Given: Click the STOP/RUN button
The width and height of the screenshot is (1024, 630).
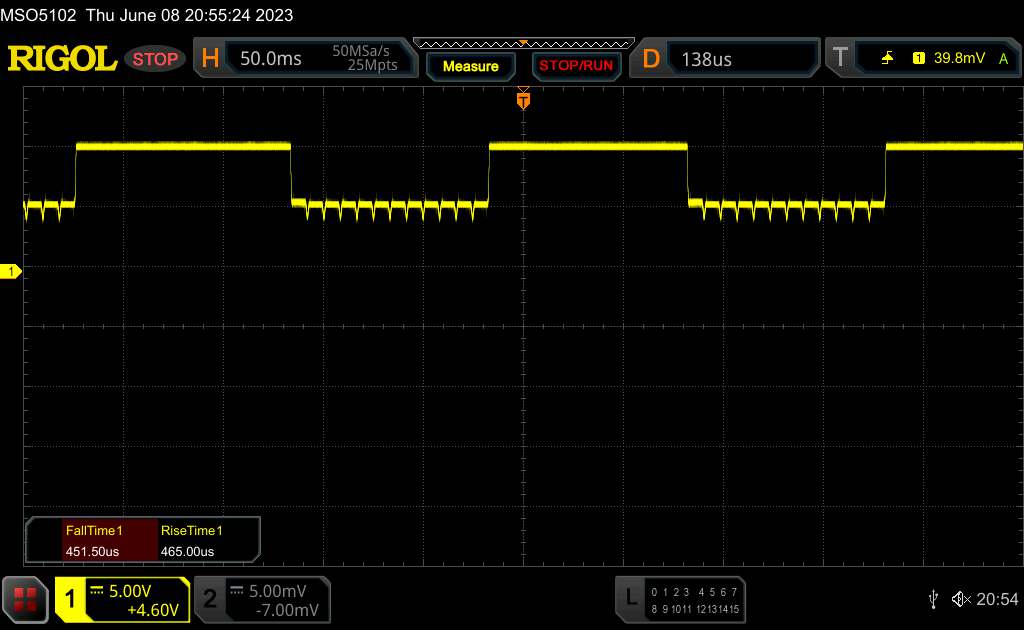Looking at the screenshot, I should coord(576,66).
